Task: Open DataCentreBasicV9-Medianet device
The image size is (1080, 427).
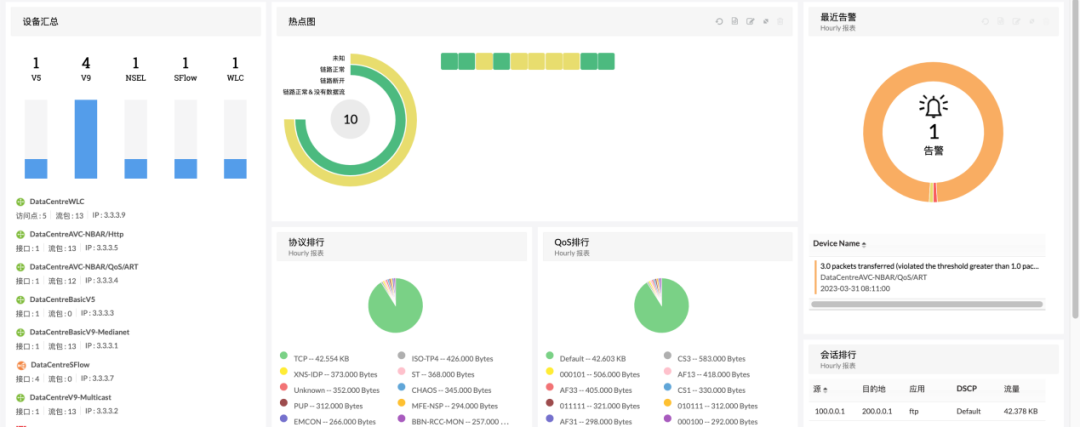Action: [79, 332]
